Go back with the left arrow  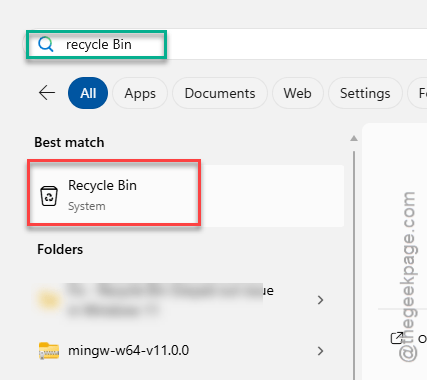(47, 93)
